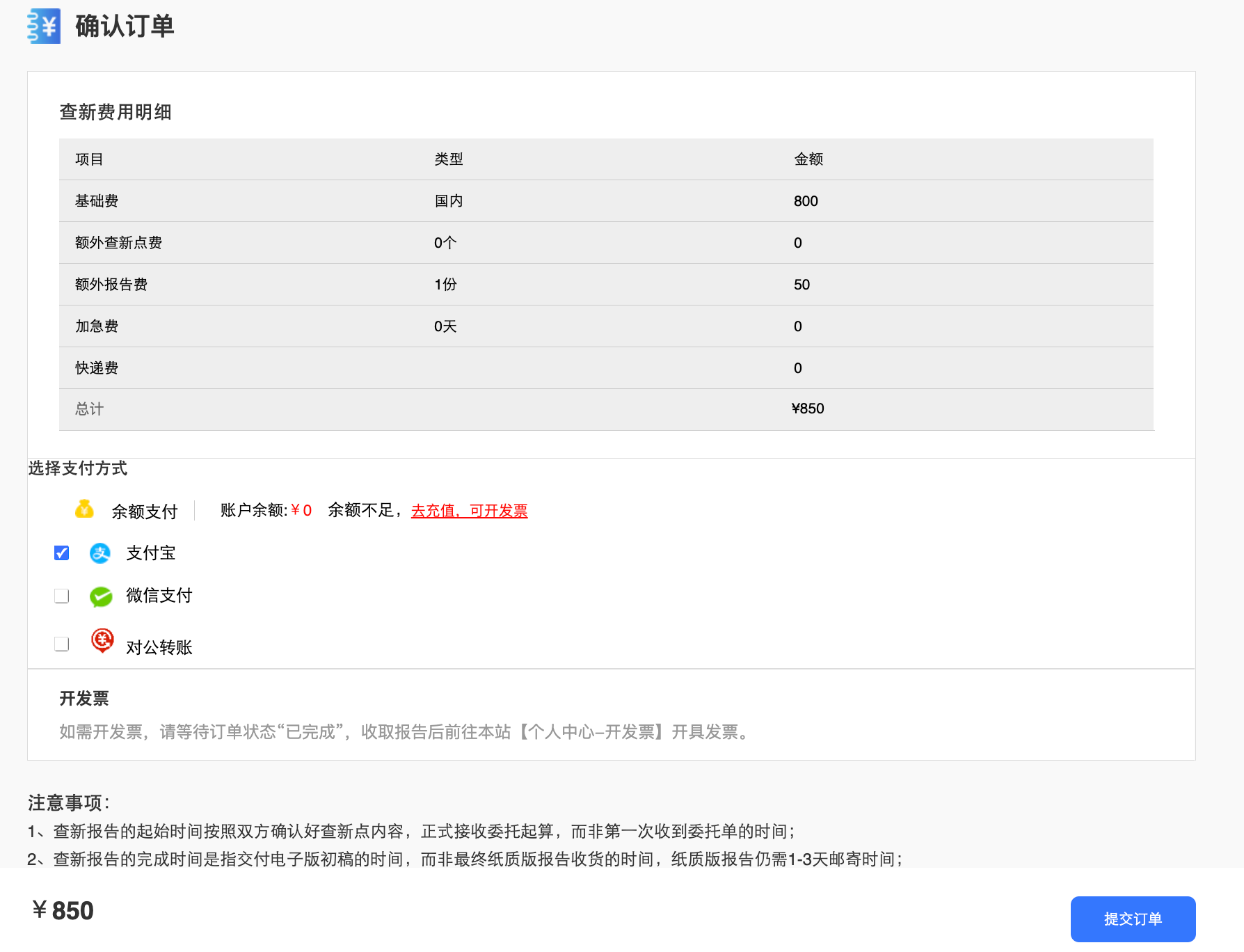
Task: Select the 余额支付 label
Action: [145, 511]
